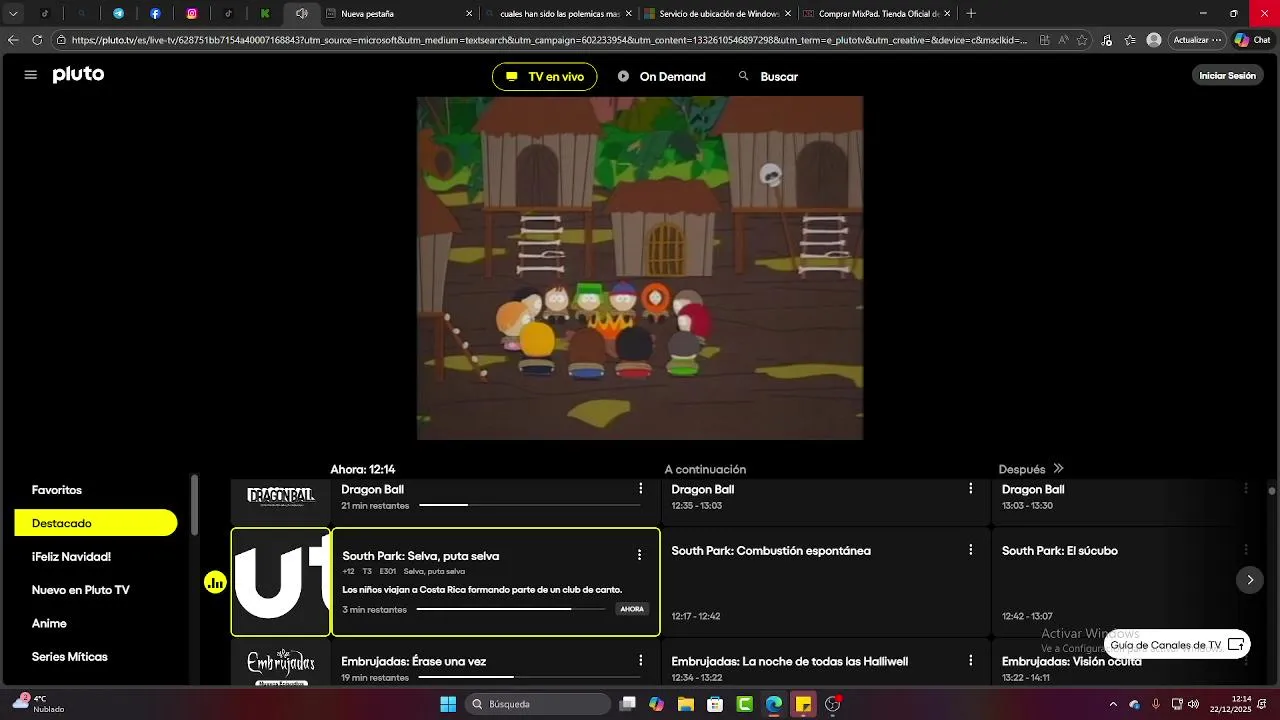This screenshot has width=1280, height=720.
Task: Go back in browser
Action: [13, 40]
